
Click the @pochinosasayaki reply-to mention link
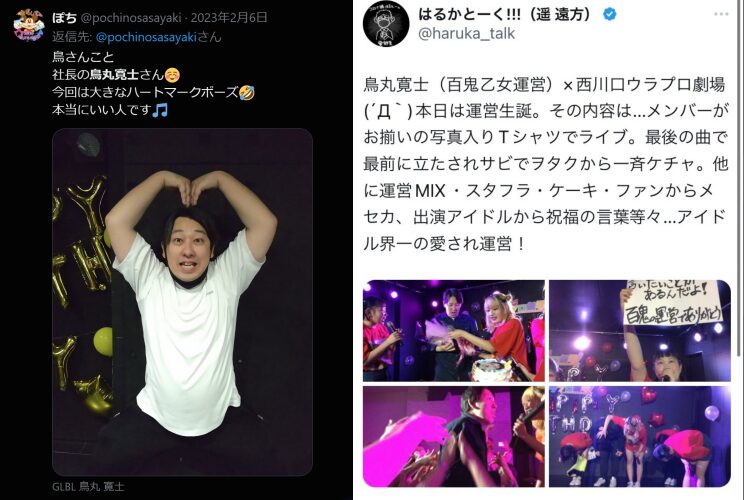pos(146,37)
